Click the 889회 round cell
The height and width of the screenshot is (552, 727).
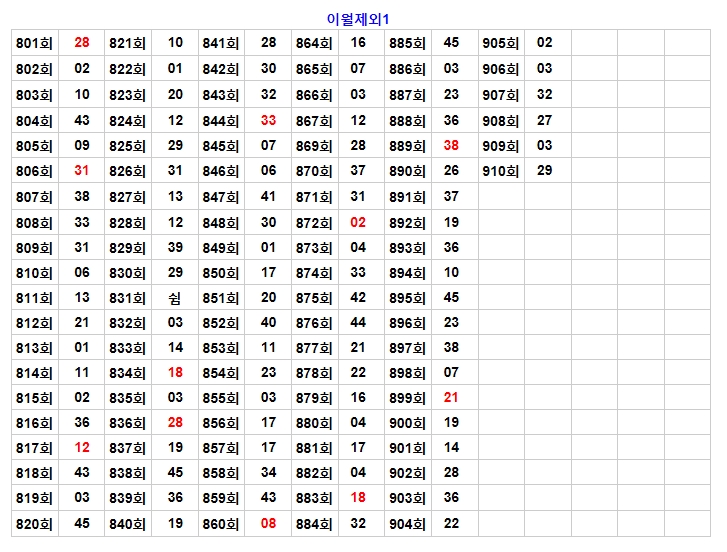tap(407, 146)
